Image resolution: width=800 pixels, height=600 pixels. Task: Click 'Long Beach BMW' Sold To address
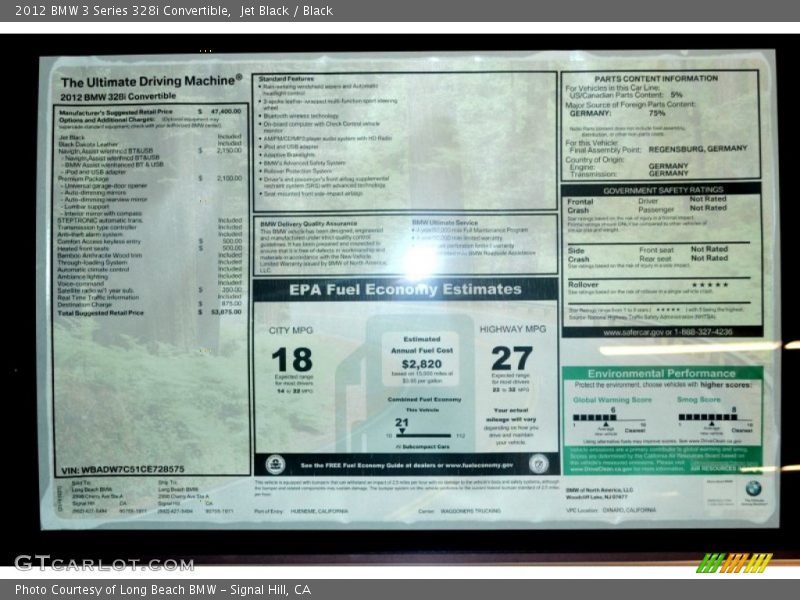[x=92, y=490]
